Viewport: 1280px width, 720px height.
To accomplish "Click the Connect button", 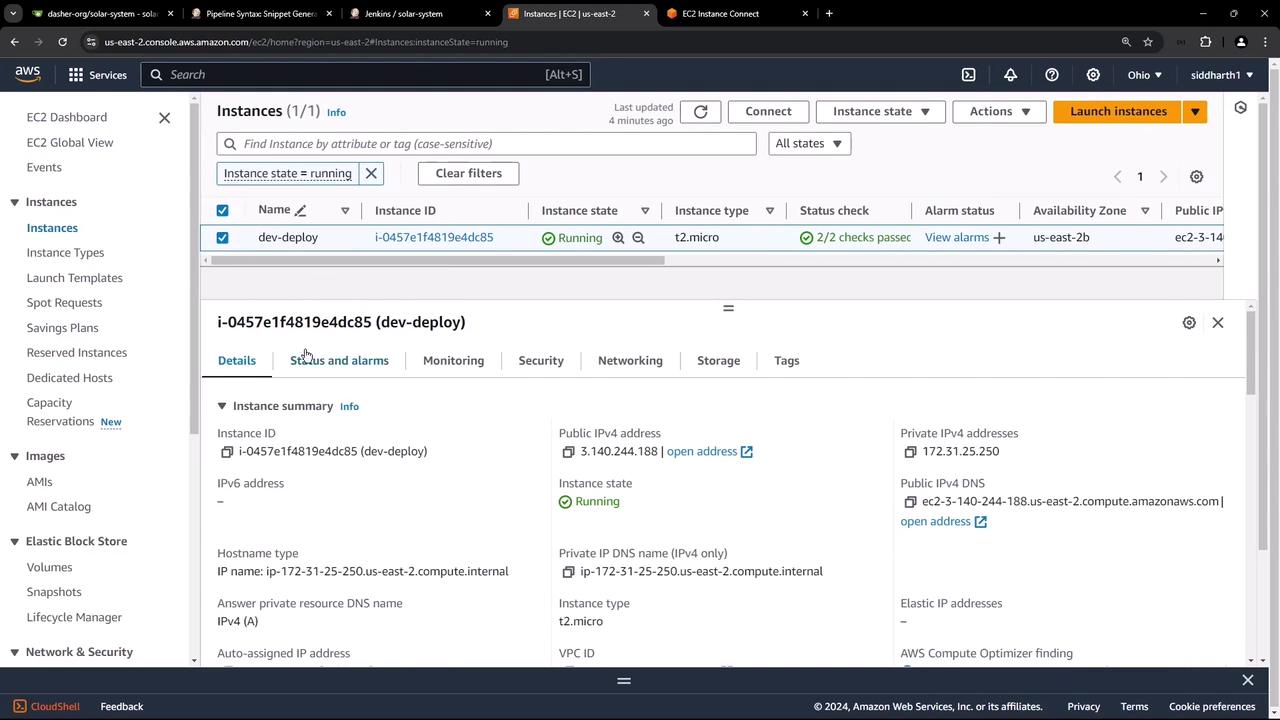I will (768, 112).
